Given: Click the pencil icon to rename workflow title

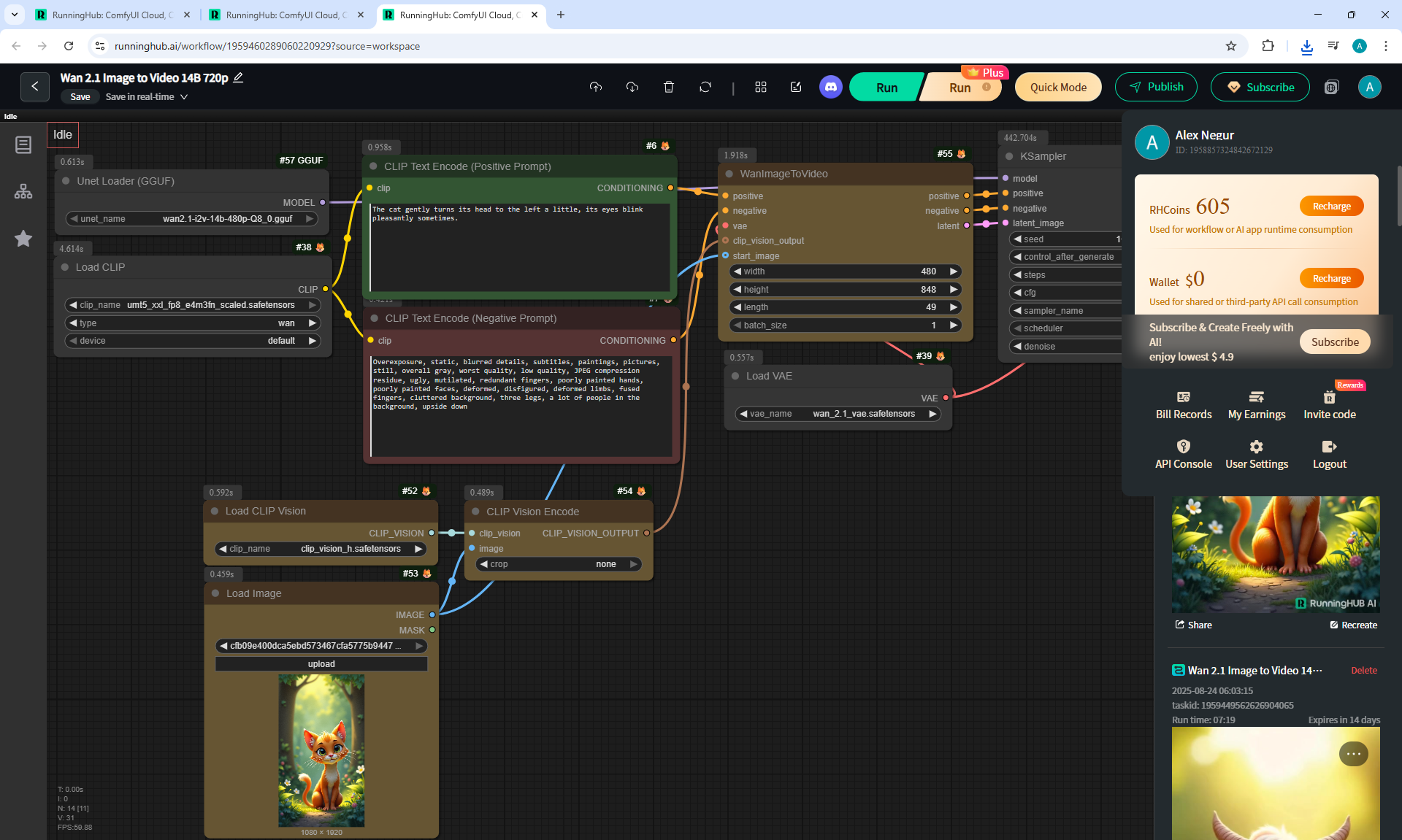Looking at the screenshot, I should pos(238,77).
